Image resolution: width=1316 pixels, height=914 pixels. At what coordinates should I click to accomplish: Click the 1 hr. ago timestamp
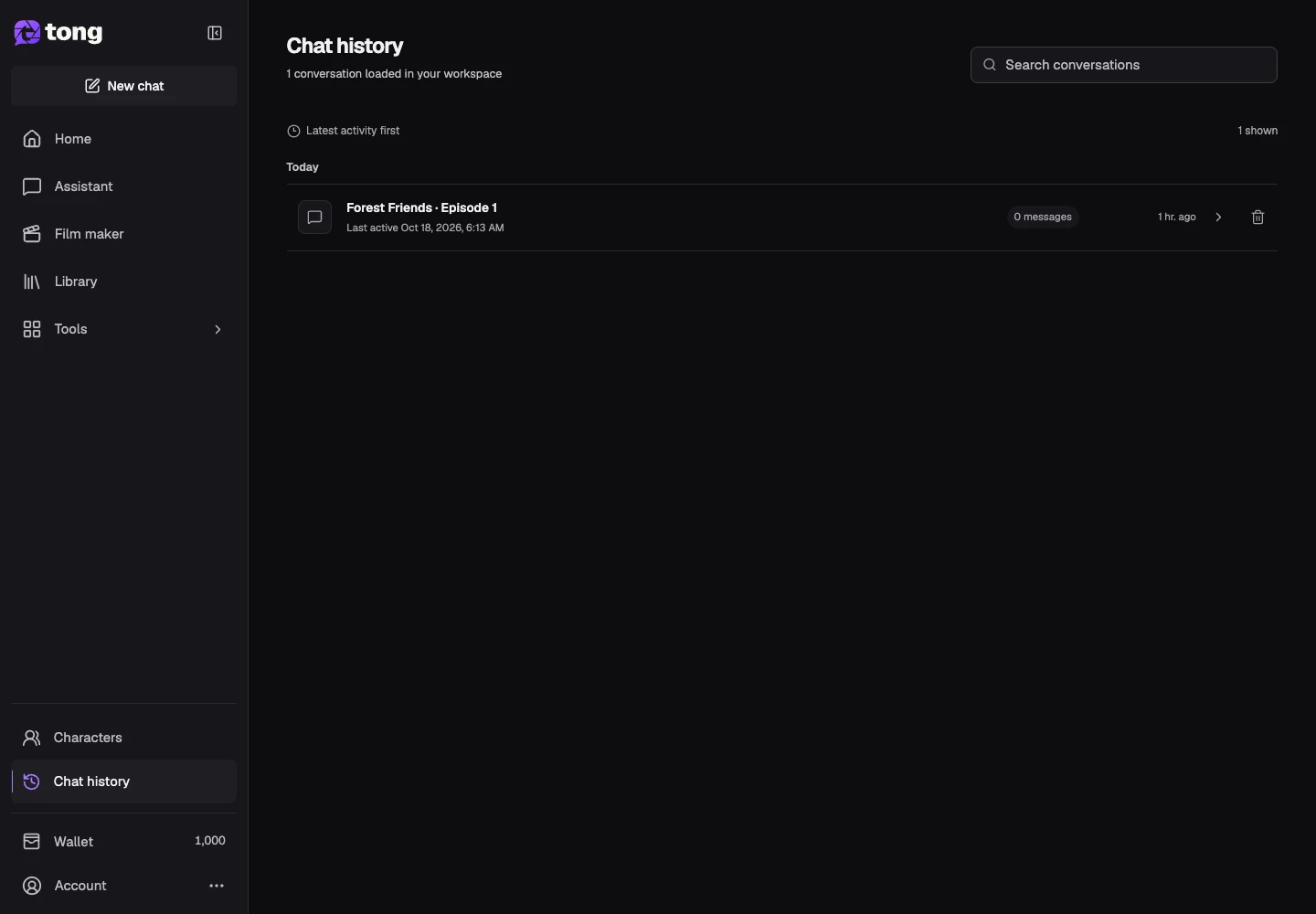tap(1177, 218)
